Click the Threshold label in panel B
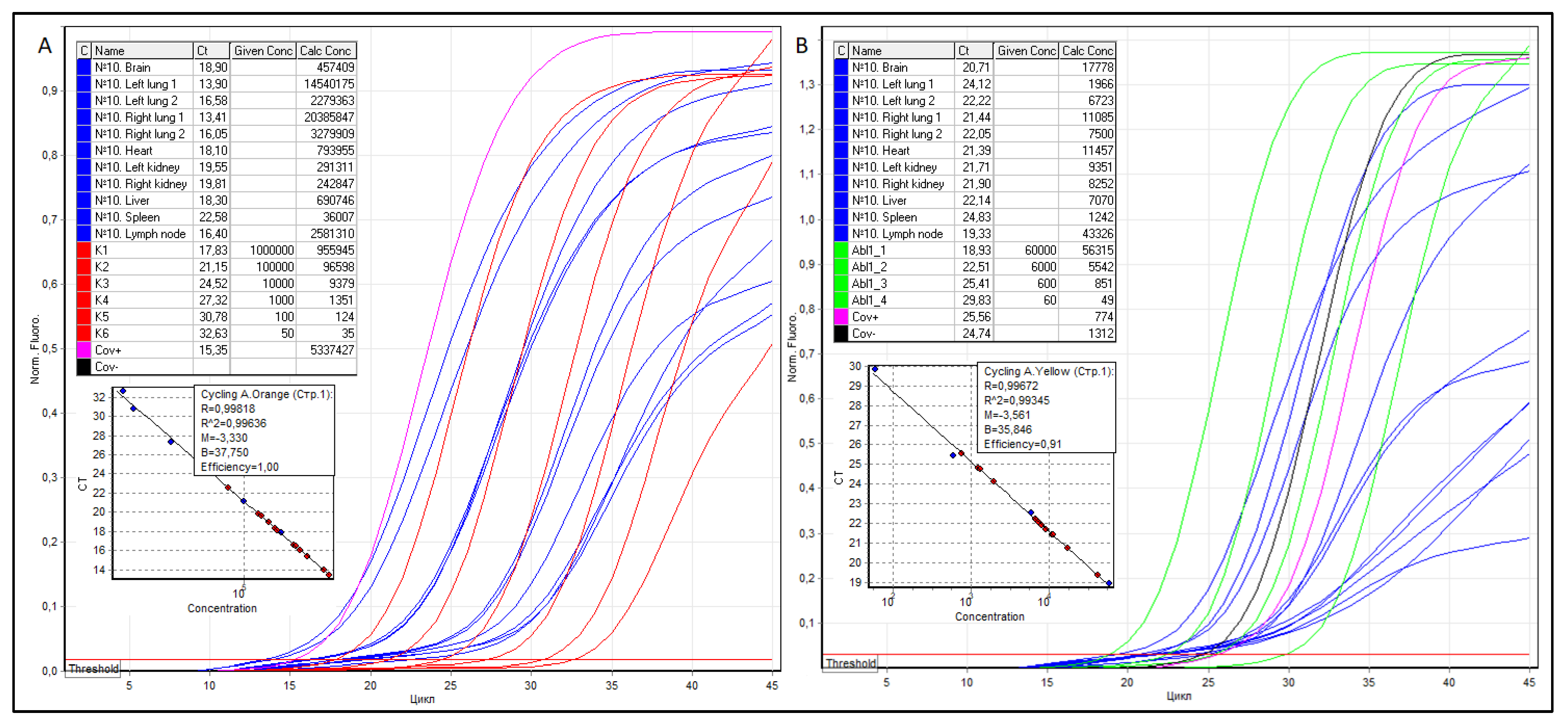 point(850,663)
